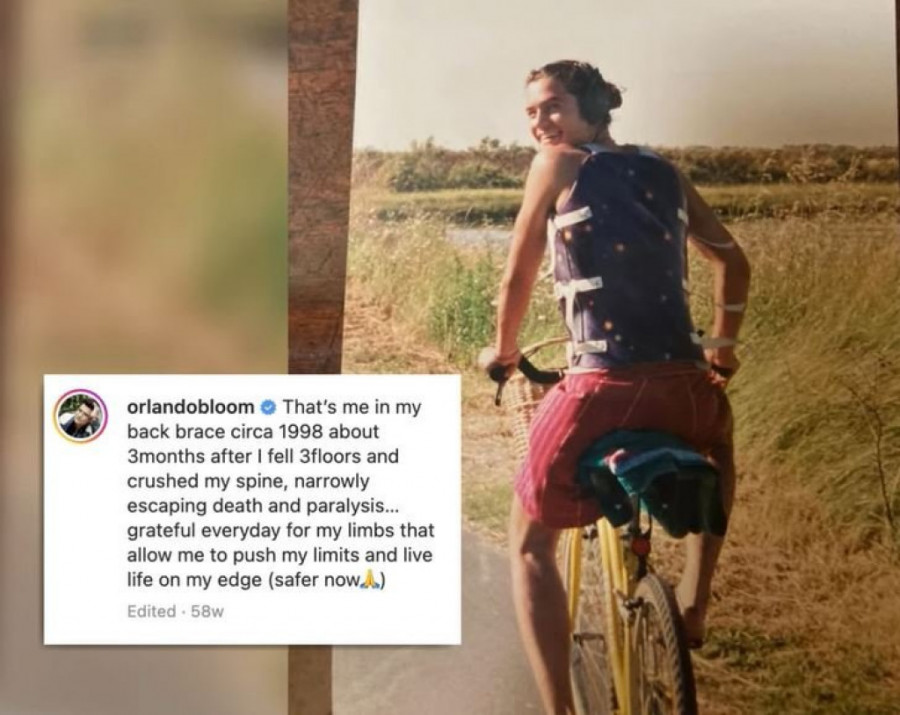Click the red rear reflector on bike
Viewport: 900px width, 715px height.
[x=639, y=544]
